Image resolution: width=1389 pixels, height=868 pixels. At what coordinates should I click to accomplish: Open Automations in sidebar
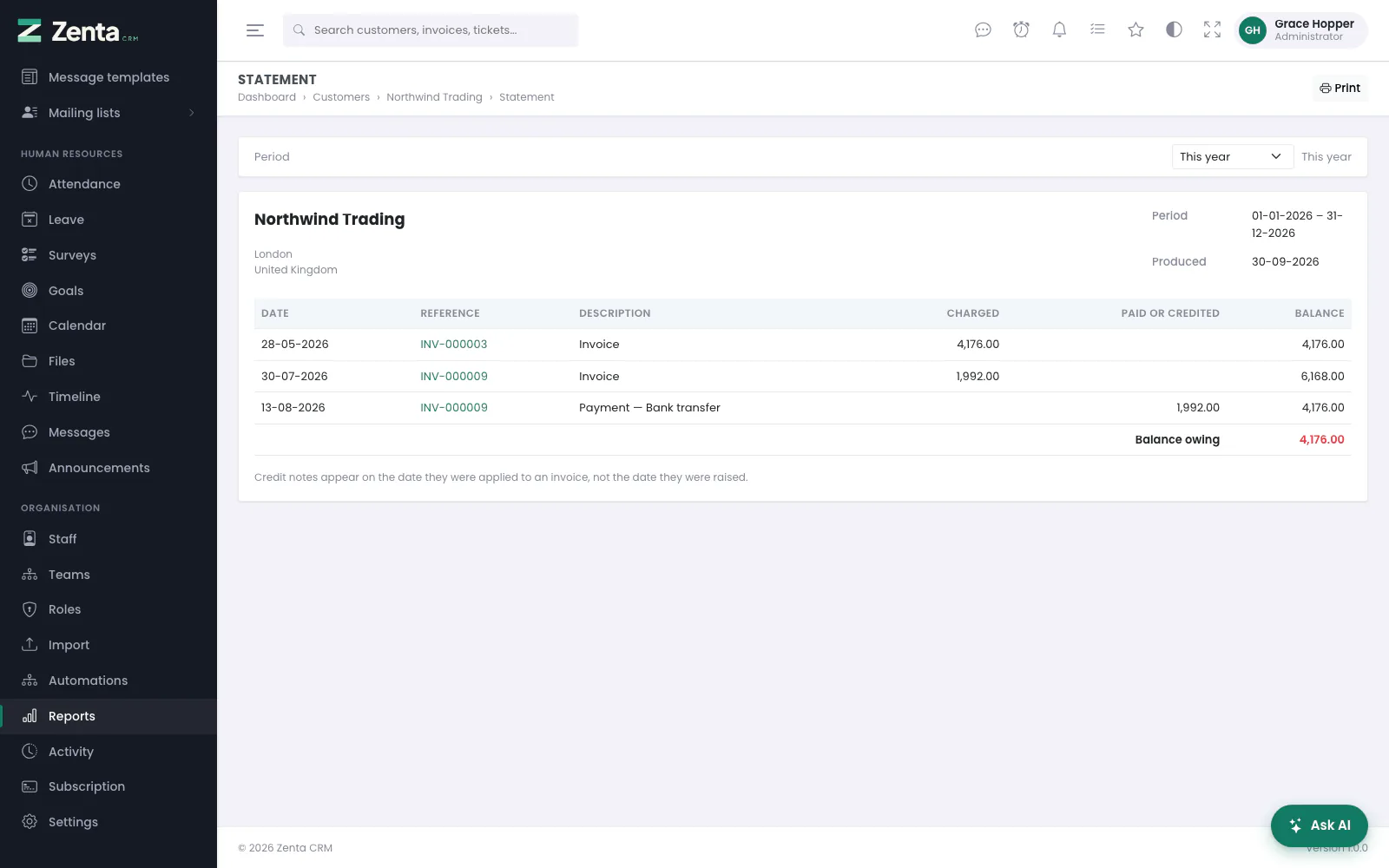coord(109,681)
